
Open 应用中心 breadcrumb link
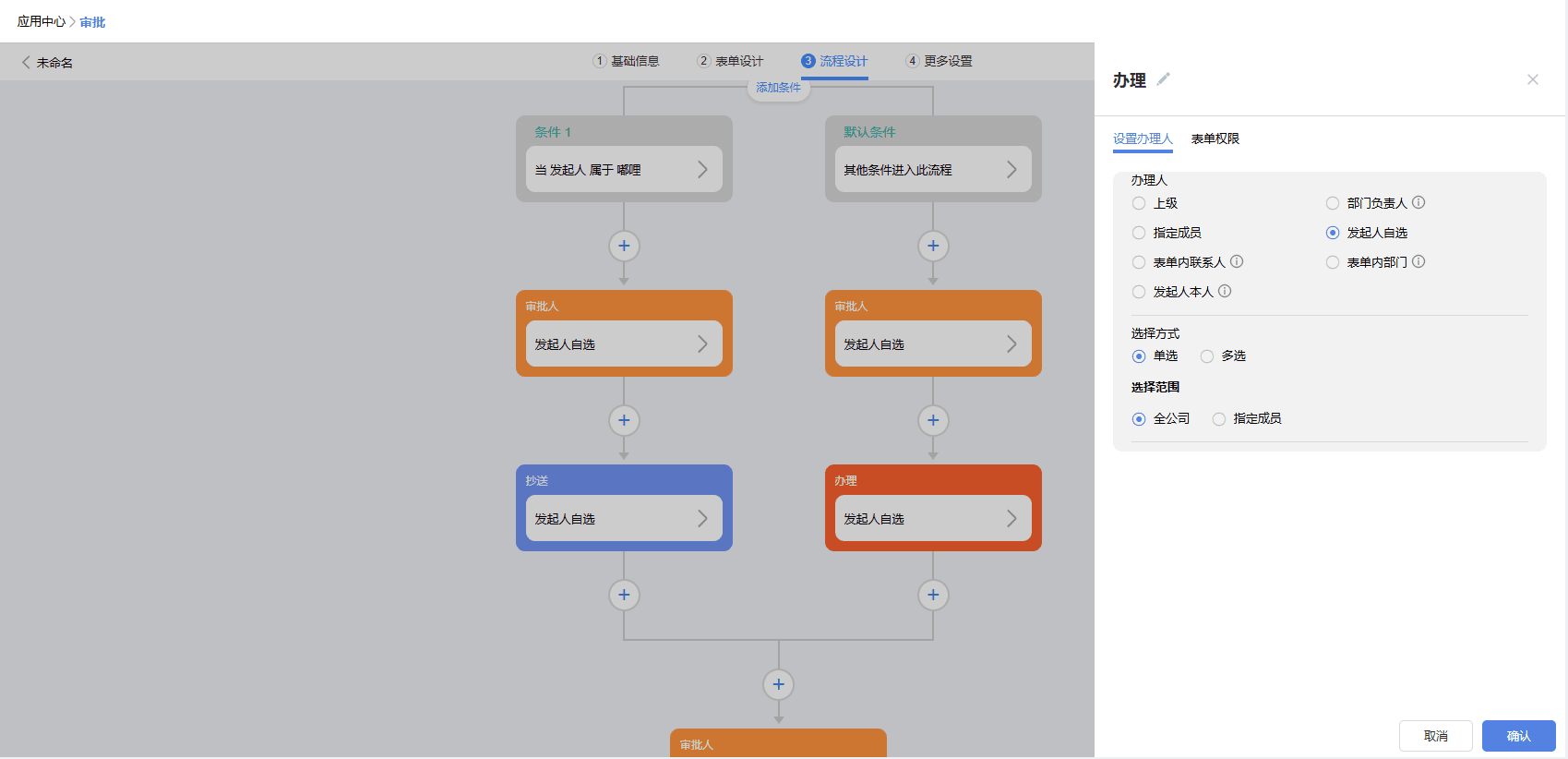[42, 21]
